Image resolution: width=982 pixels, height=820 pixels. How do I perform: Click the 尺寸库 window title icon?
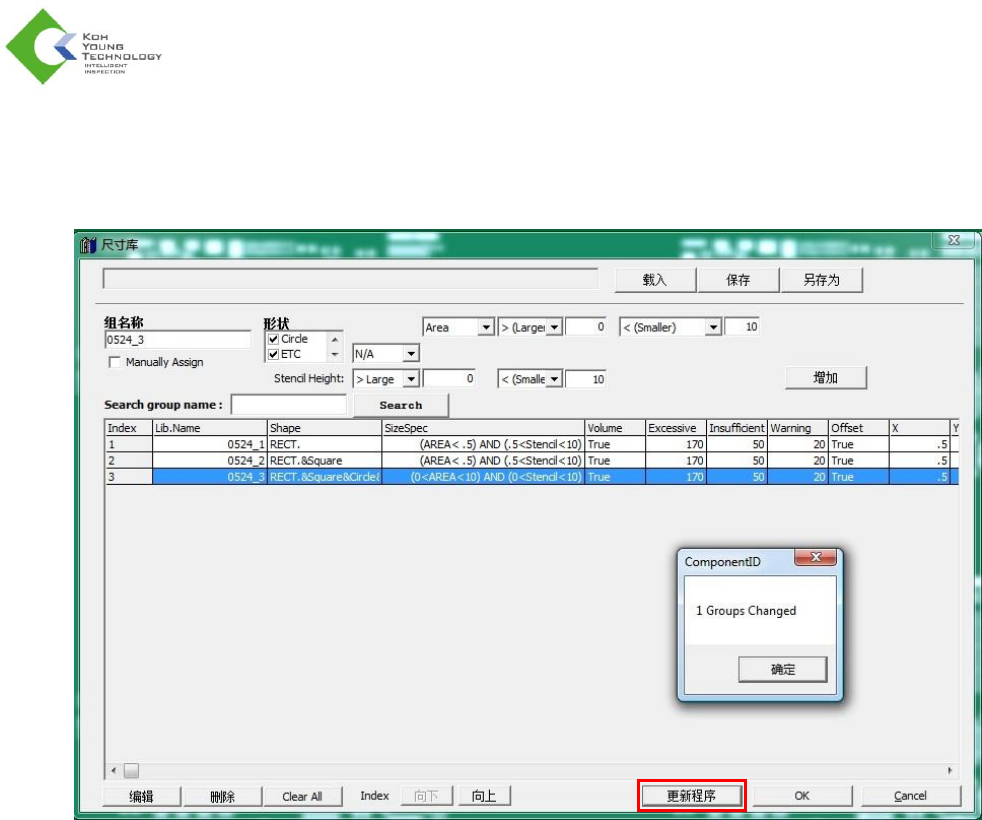pos(88,245)
